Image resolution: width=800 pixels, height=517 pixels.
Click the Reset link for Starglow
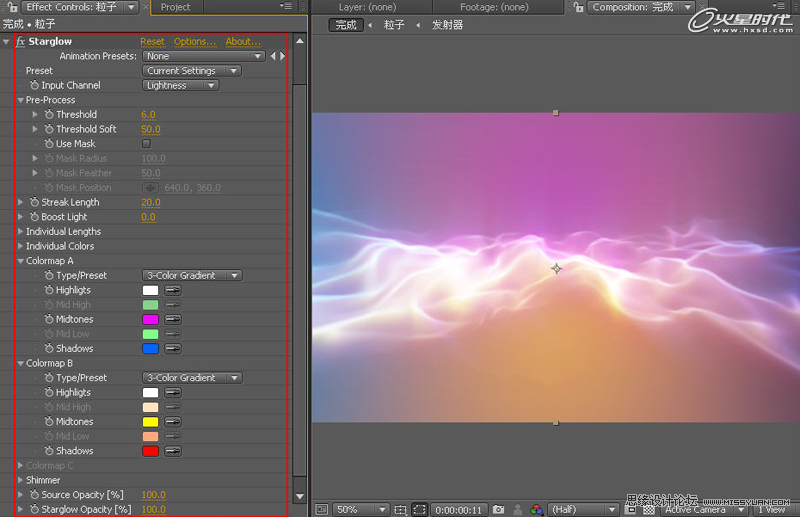coord(152,42)
